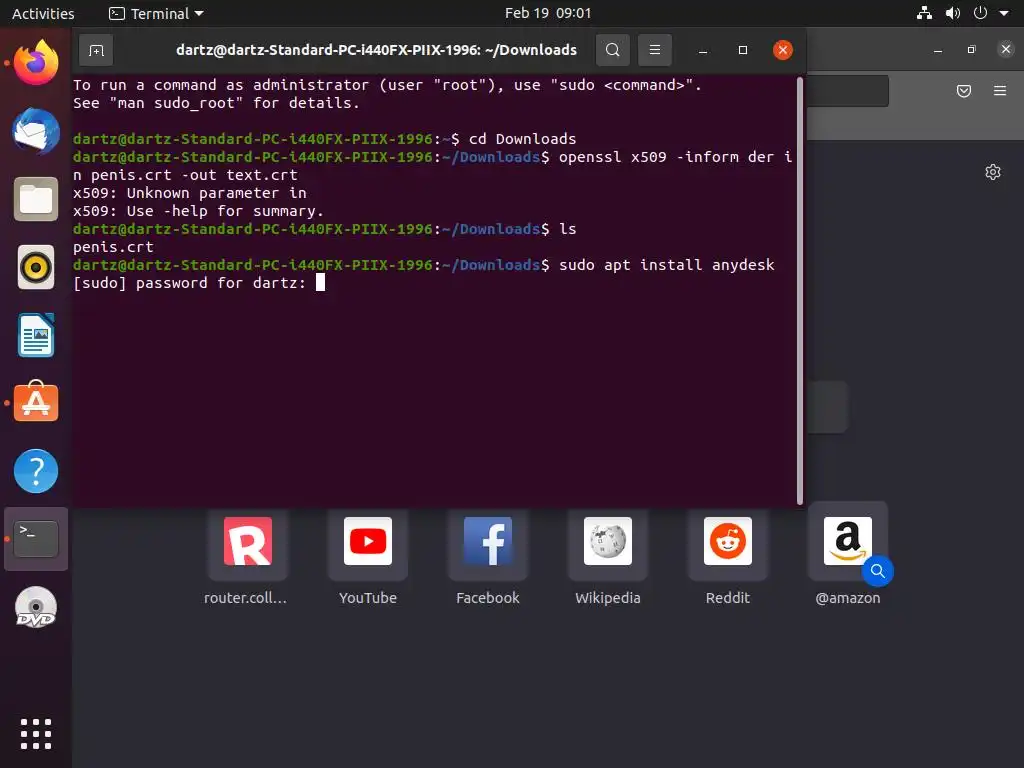Click the terminal window title text
The height and width of the screenshot is (768, 1024).
point(376,50)
